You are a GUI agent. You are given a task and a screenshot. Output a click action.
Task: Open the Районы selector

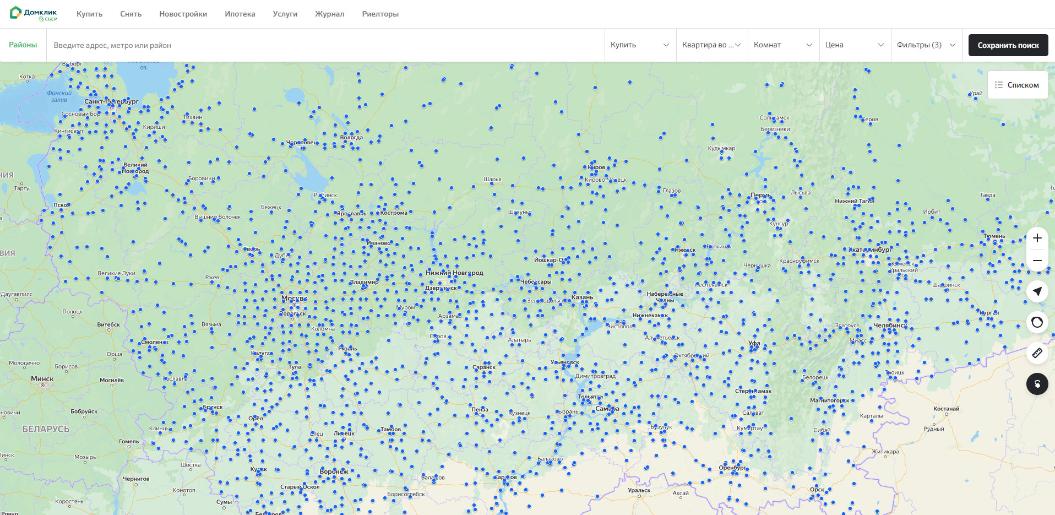[23, 45]
